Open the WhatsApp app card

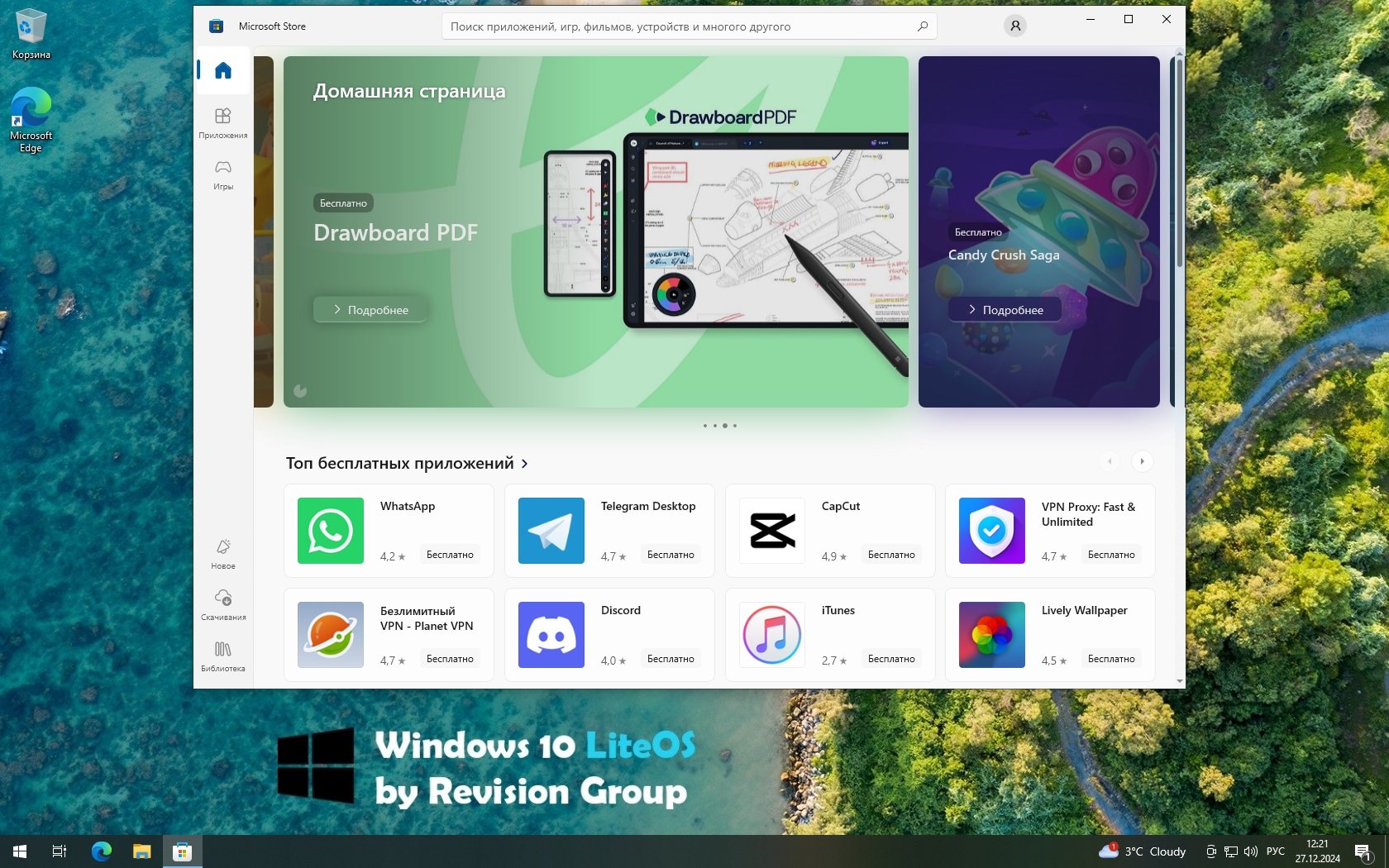coord(389,531)
